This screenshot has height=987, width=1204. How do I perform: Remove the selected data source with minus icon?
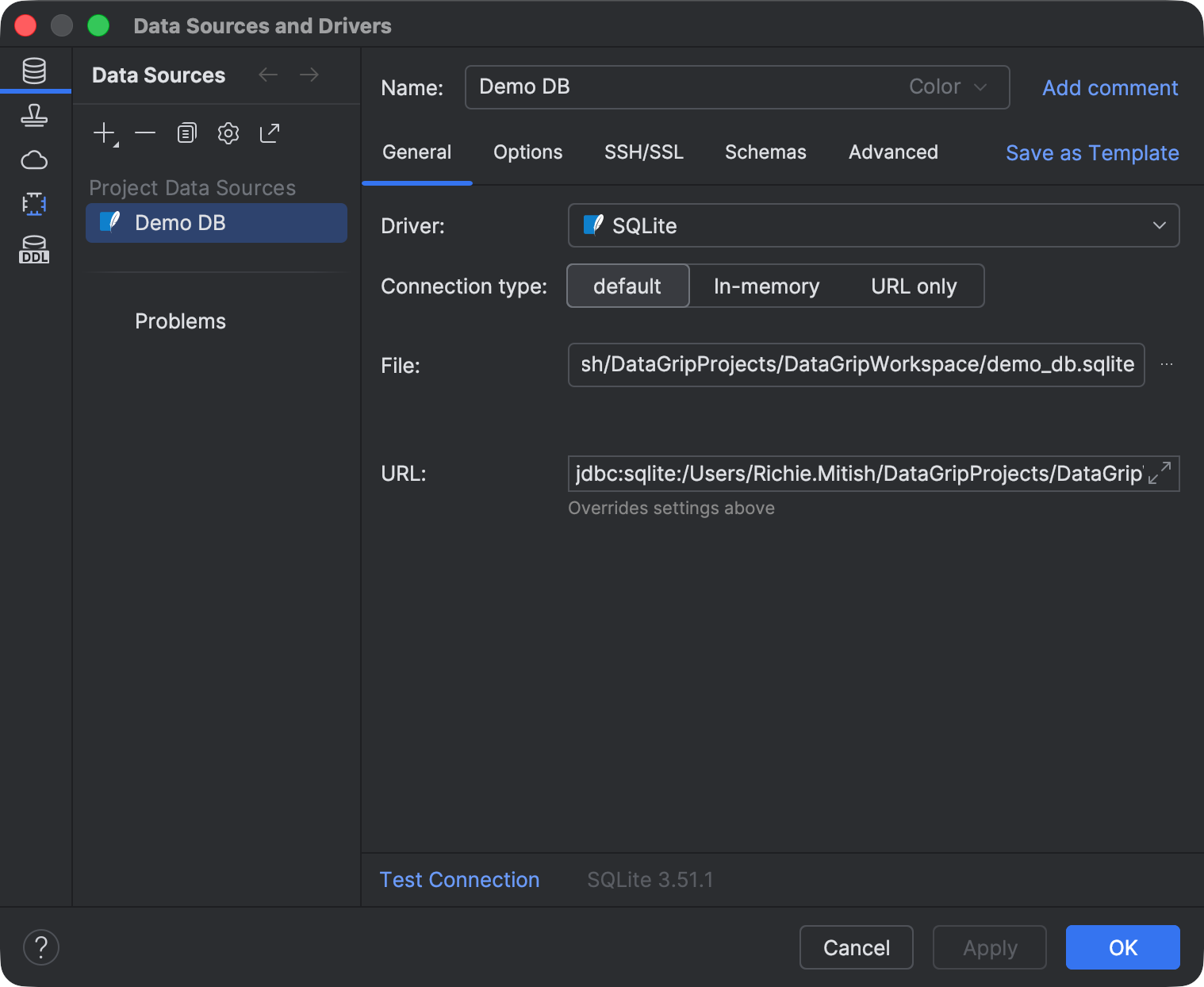pos(145,132)
